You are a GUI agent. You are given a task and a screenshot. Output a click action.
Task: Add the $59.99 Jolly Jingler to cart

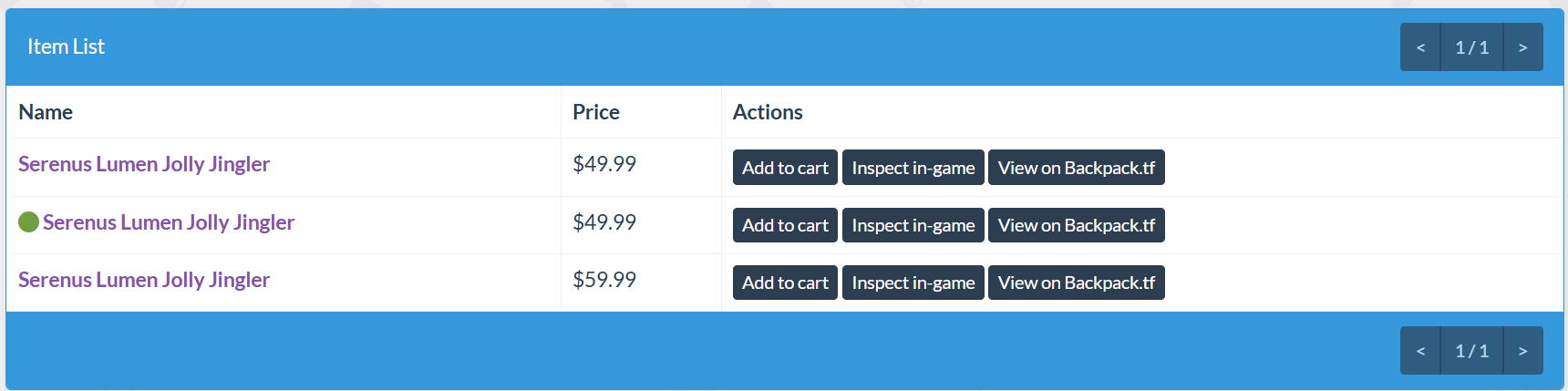[x=785, y=283]
